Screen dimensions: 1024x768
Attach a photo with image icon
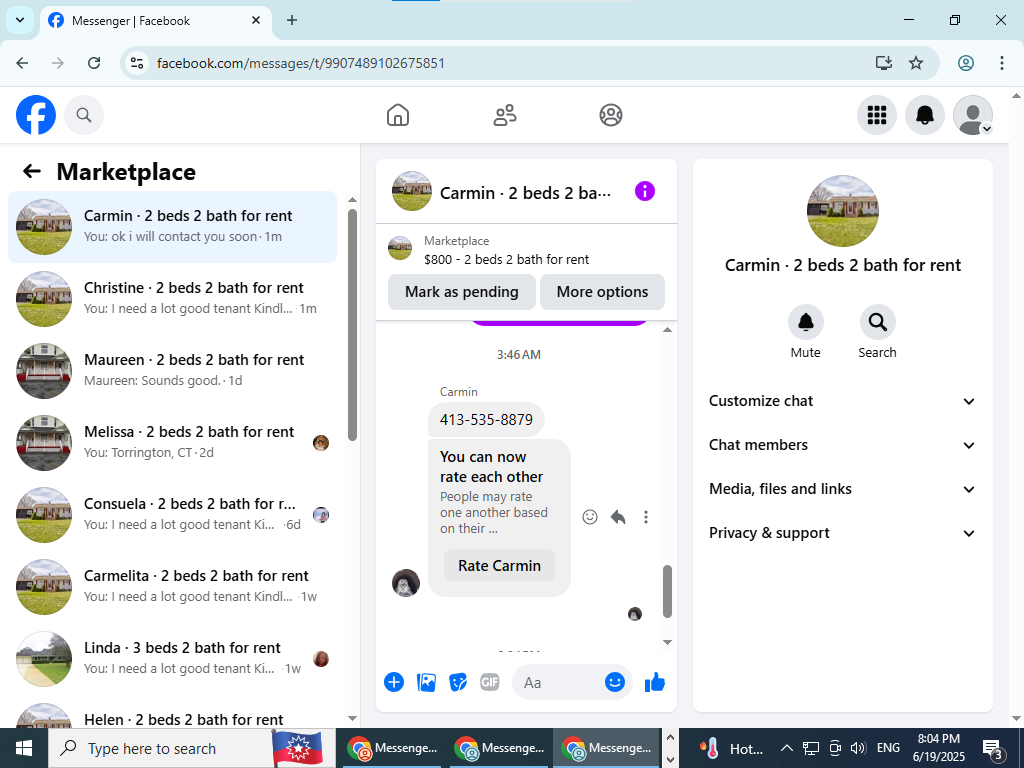tap(426, 682)
